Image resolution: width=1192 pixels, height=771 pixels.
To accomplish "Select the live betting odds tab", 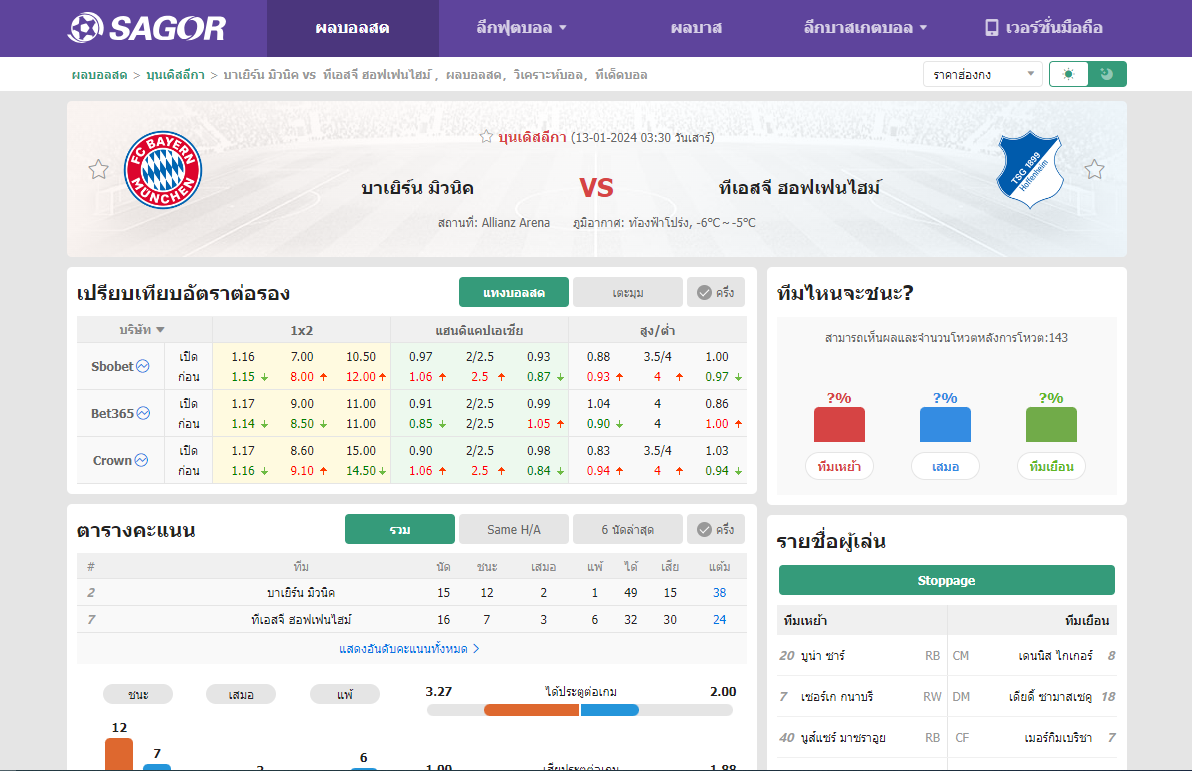I will click(x=514, y=293).
